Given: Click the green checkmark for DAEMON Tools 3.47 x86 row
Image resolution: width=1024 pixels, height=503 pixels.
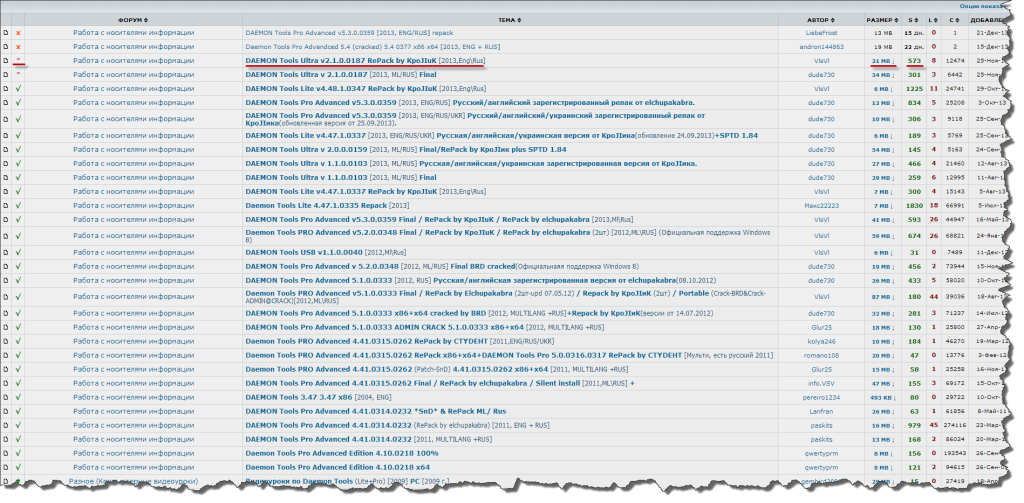Looking at the screenshot, I should tap(18, 397).
